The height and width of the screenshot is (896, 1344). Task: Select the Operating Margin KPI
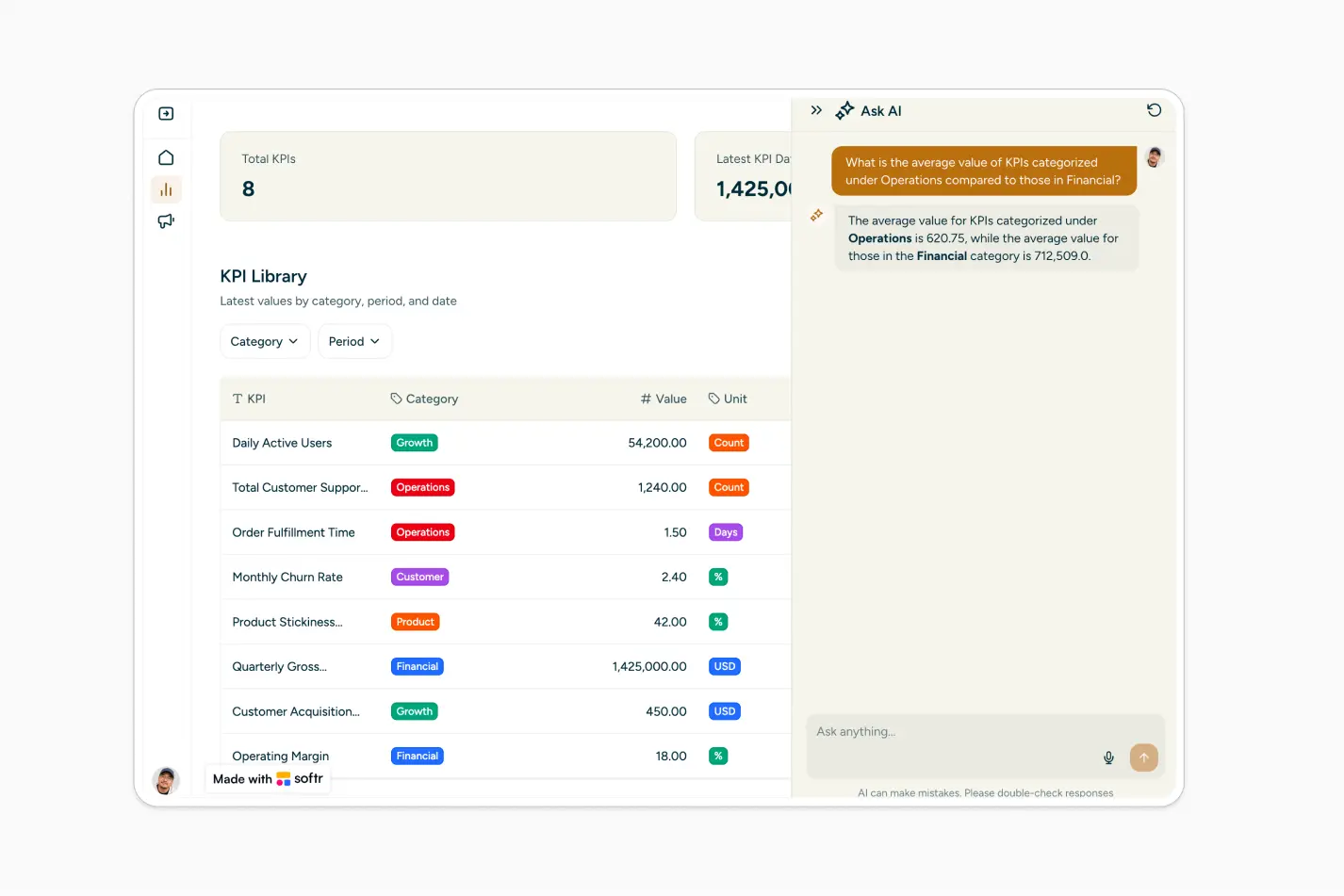(281, 756)
